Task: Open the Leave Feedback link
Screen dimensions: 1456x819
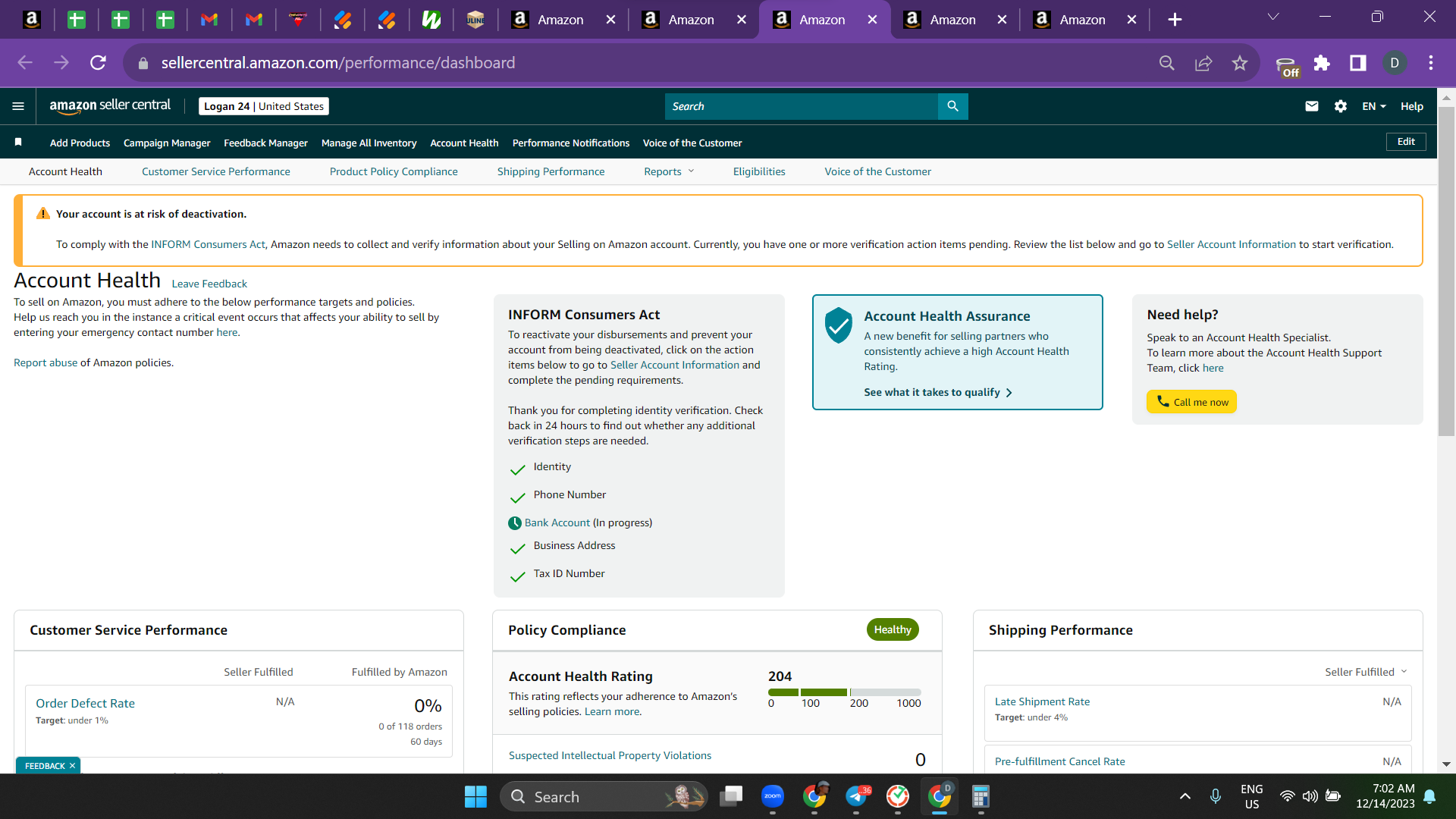Action: 209,284
